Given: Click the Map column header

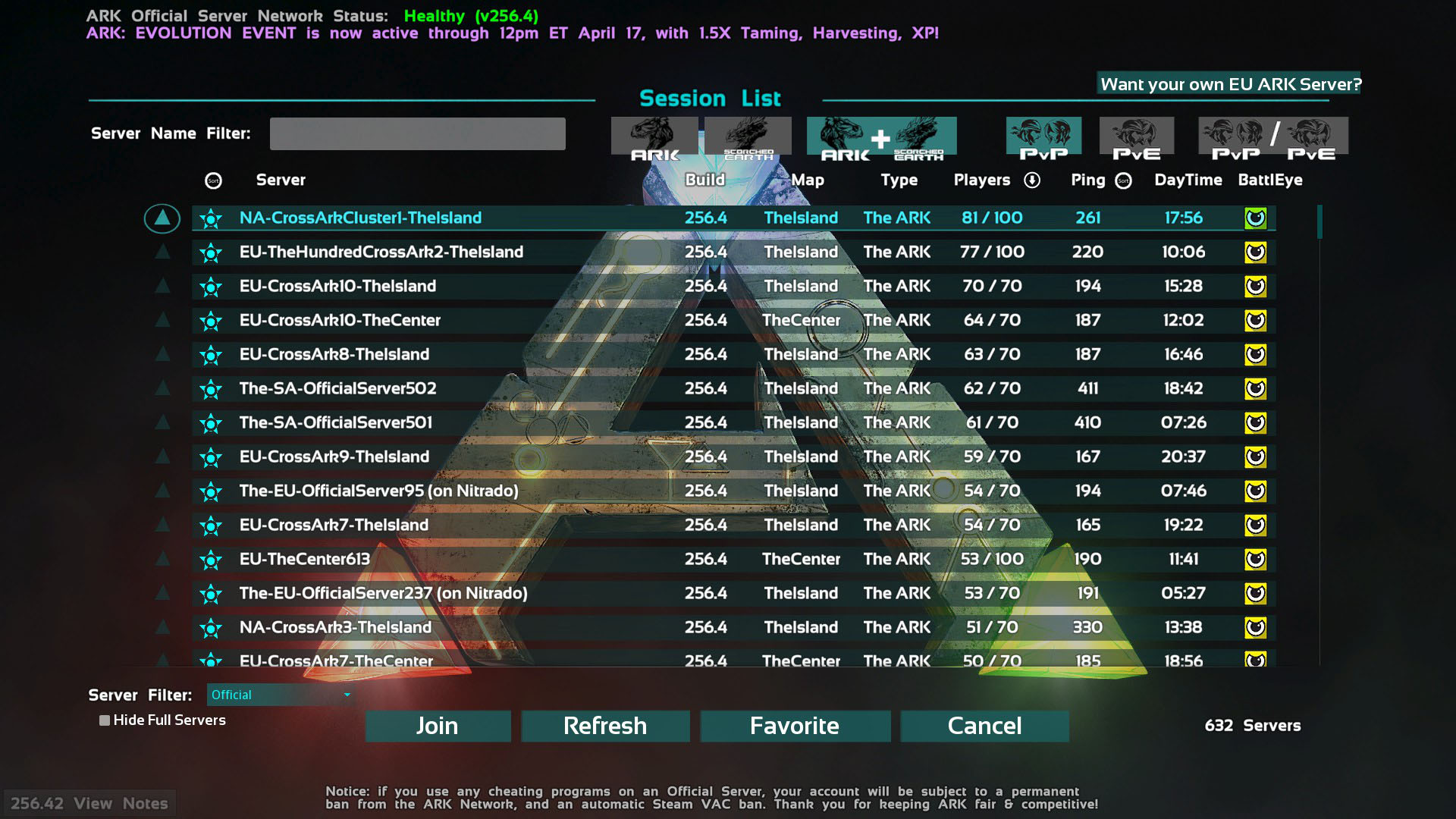Looking at the screenshot, I should pos(808,180).
